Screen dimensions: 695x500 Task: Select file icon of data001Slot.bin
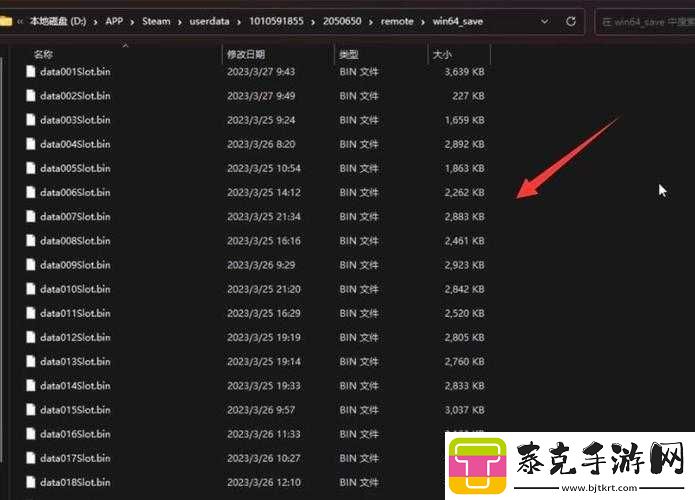pyautogui.click(x=31, y=71)
